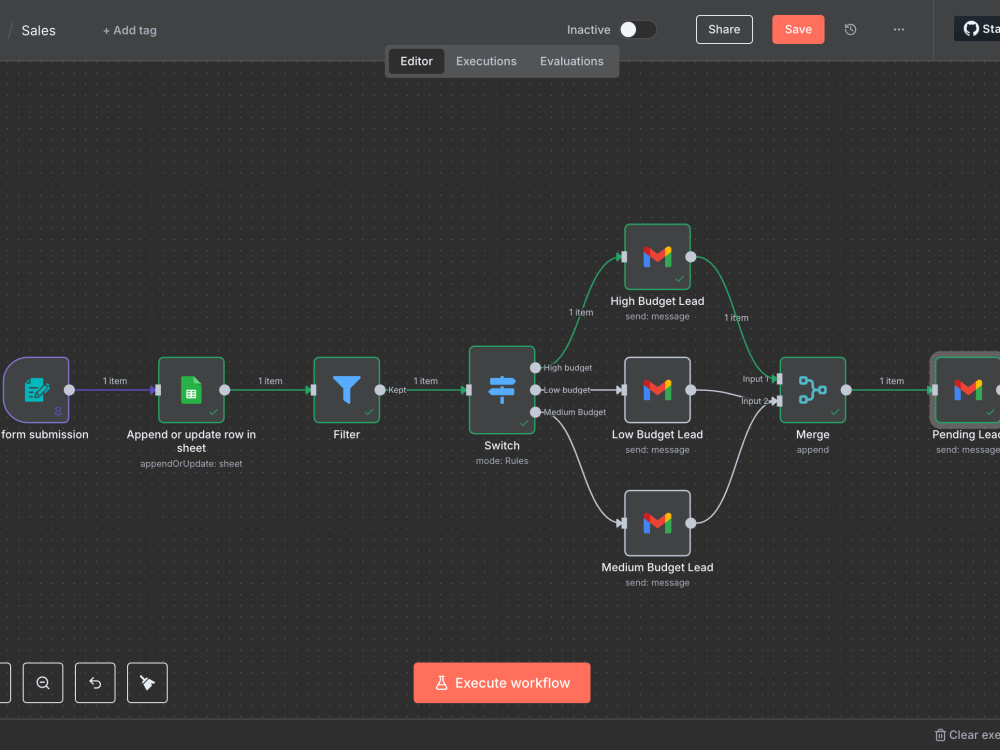Open the Google Sheets append row node
This screenshot has width=1000, height=750.
[x=191, y=390]
